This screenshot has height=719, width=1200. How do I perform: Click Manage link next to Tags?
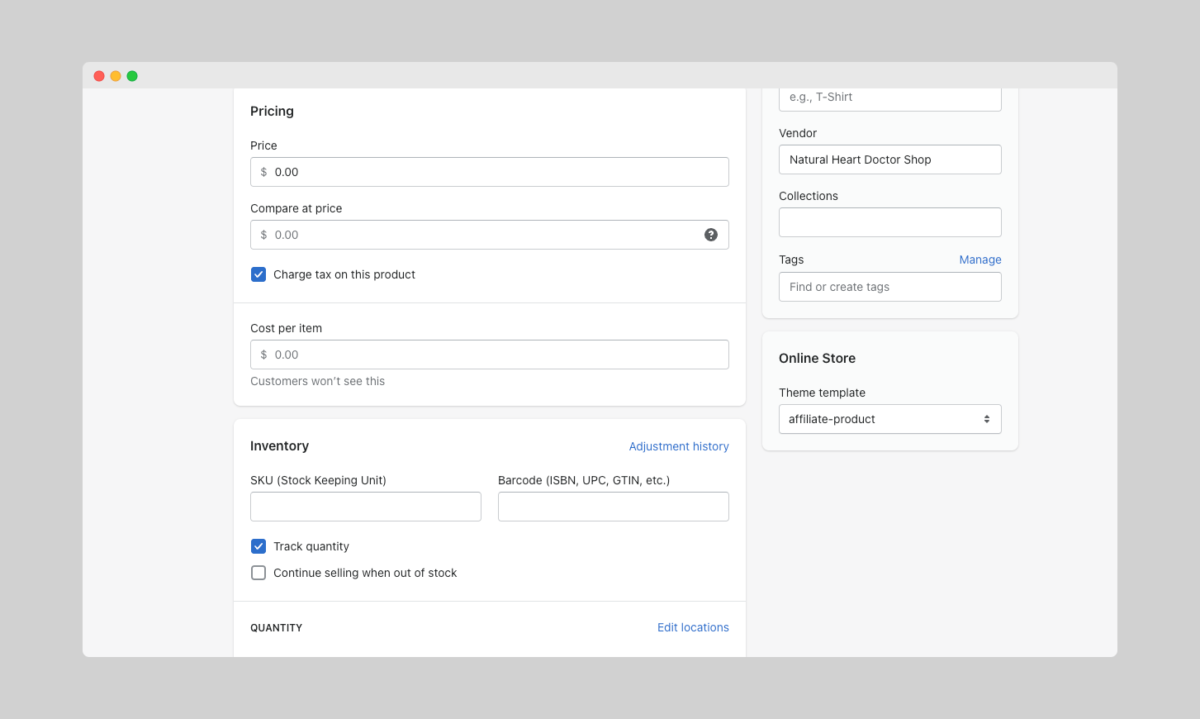click(979, 260)
